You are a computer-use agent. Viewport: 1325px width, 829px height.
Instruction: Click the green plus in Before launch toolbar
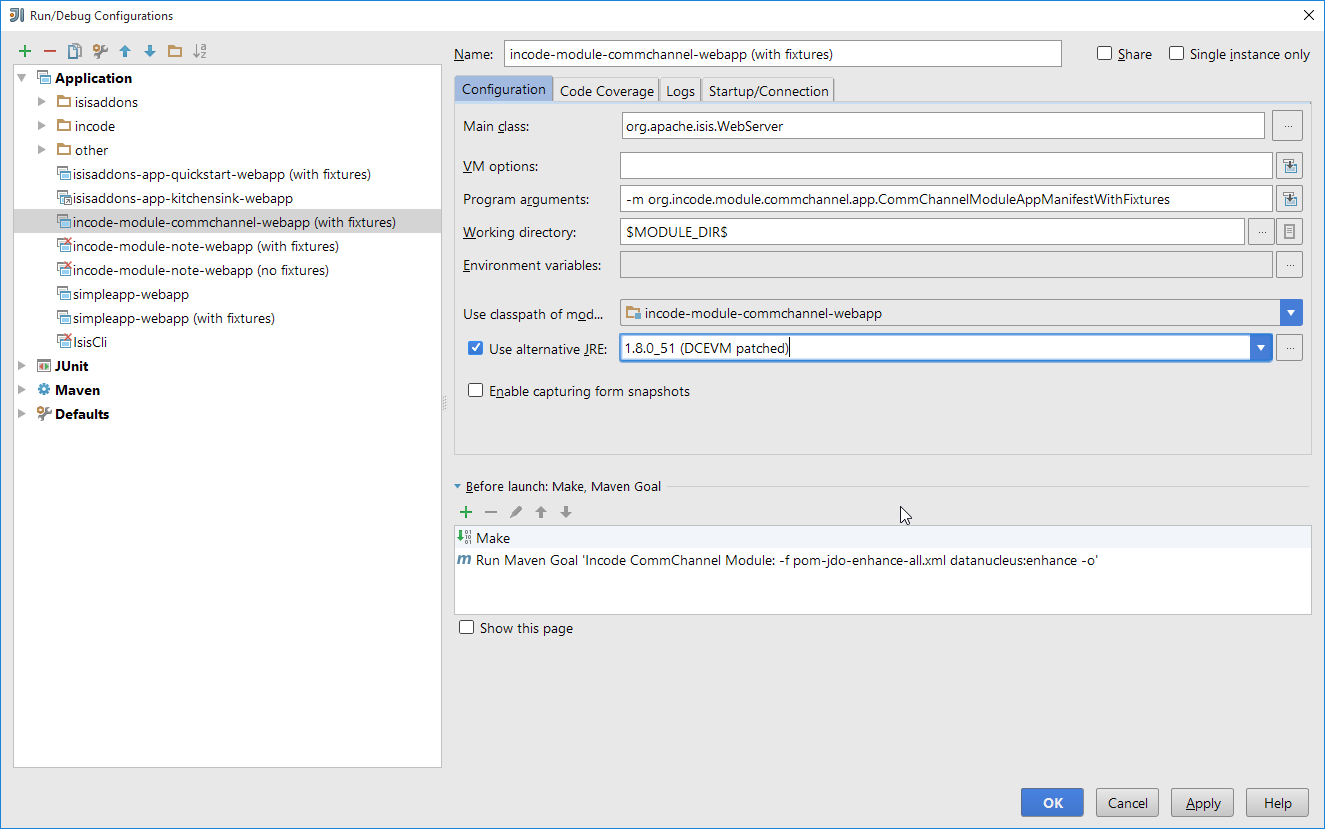[466, 512]
